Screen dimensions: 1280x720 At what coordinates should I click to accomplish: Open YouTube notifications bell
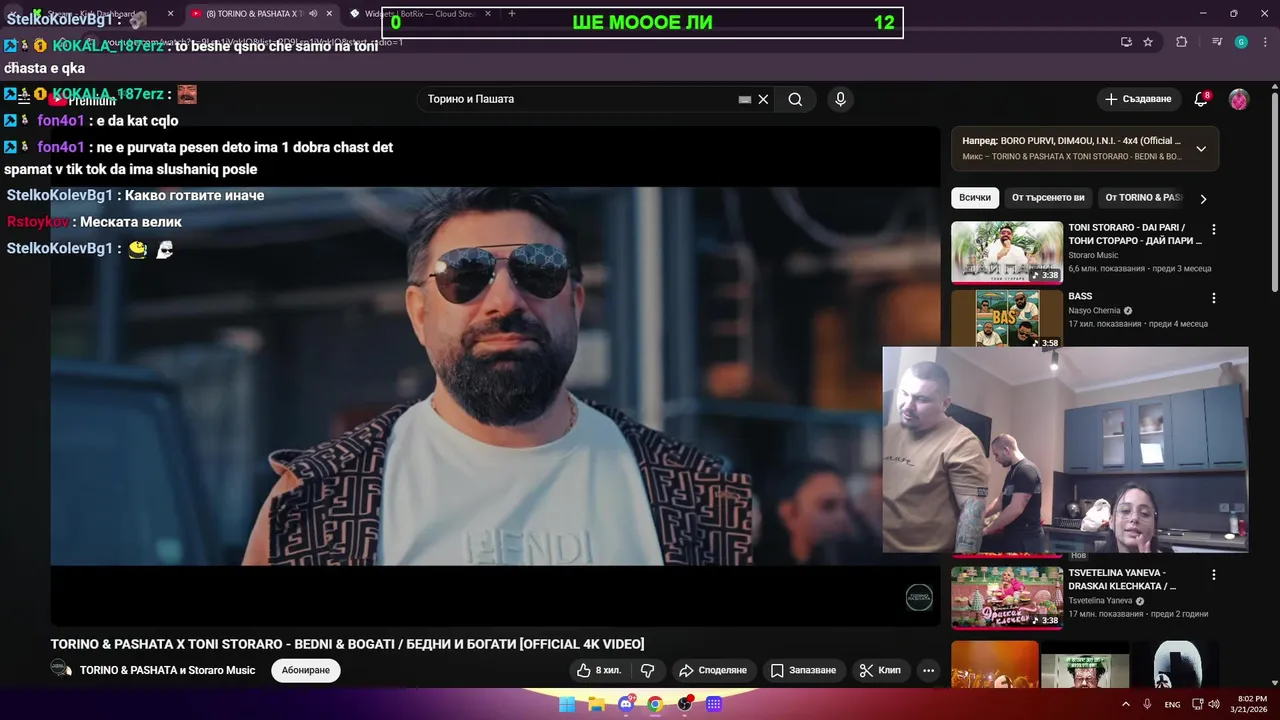point(1201,99)
